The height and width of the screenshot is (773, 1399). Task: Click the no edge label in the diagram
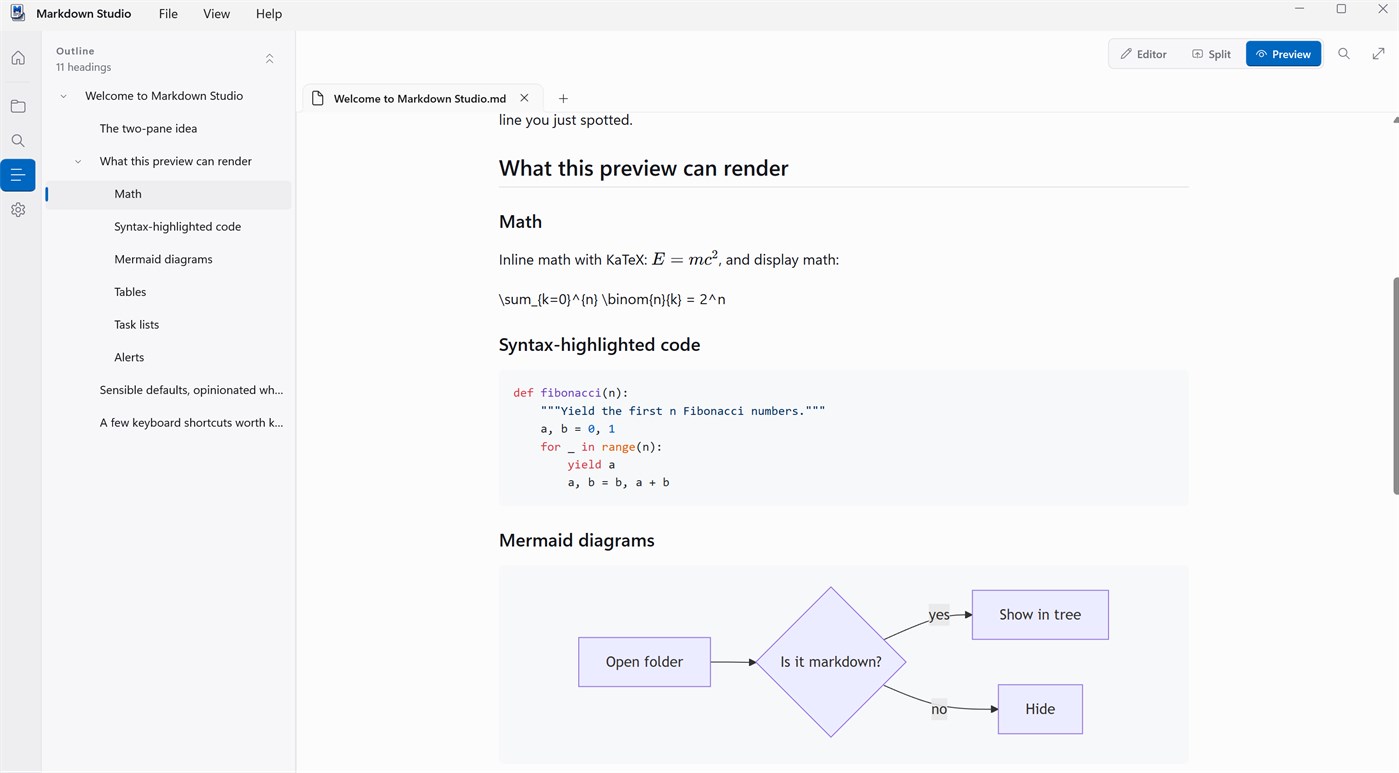tap(939, 709)
